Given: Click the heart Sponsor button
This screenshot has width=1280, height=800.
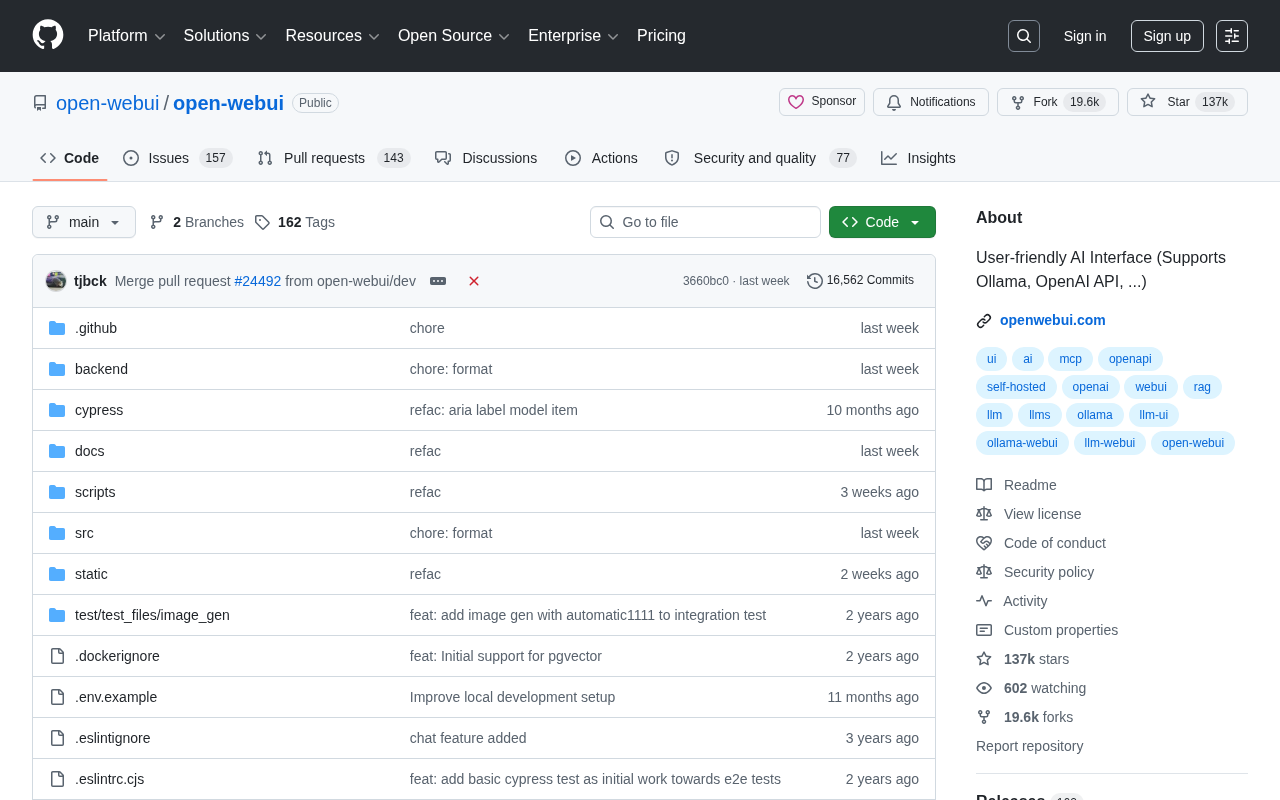Looking at the screenshot, I should (822, 102).
